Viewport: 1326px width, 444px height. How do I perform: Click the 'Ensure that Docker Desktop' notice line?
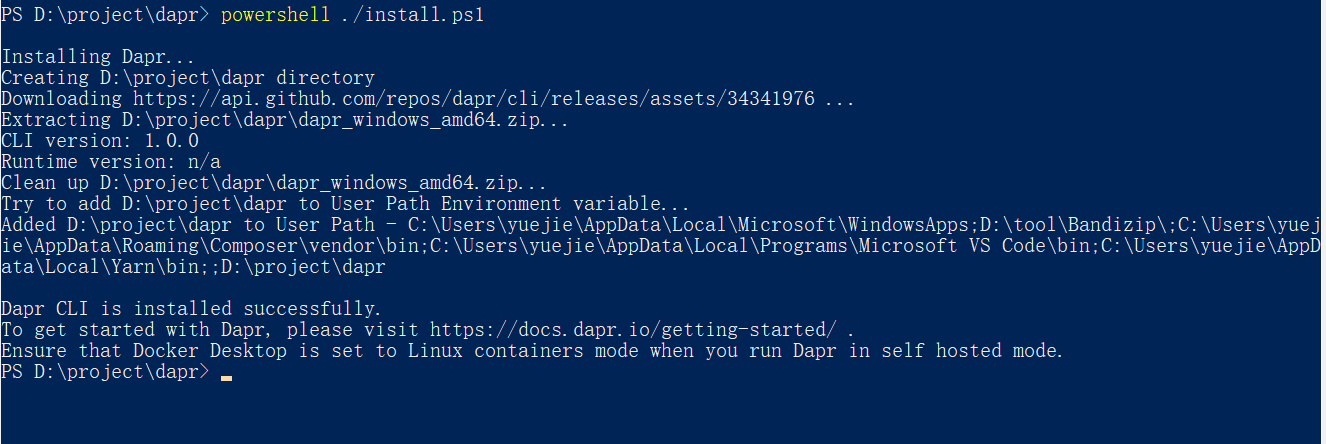(x=532, y=351)
